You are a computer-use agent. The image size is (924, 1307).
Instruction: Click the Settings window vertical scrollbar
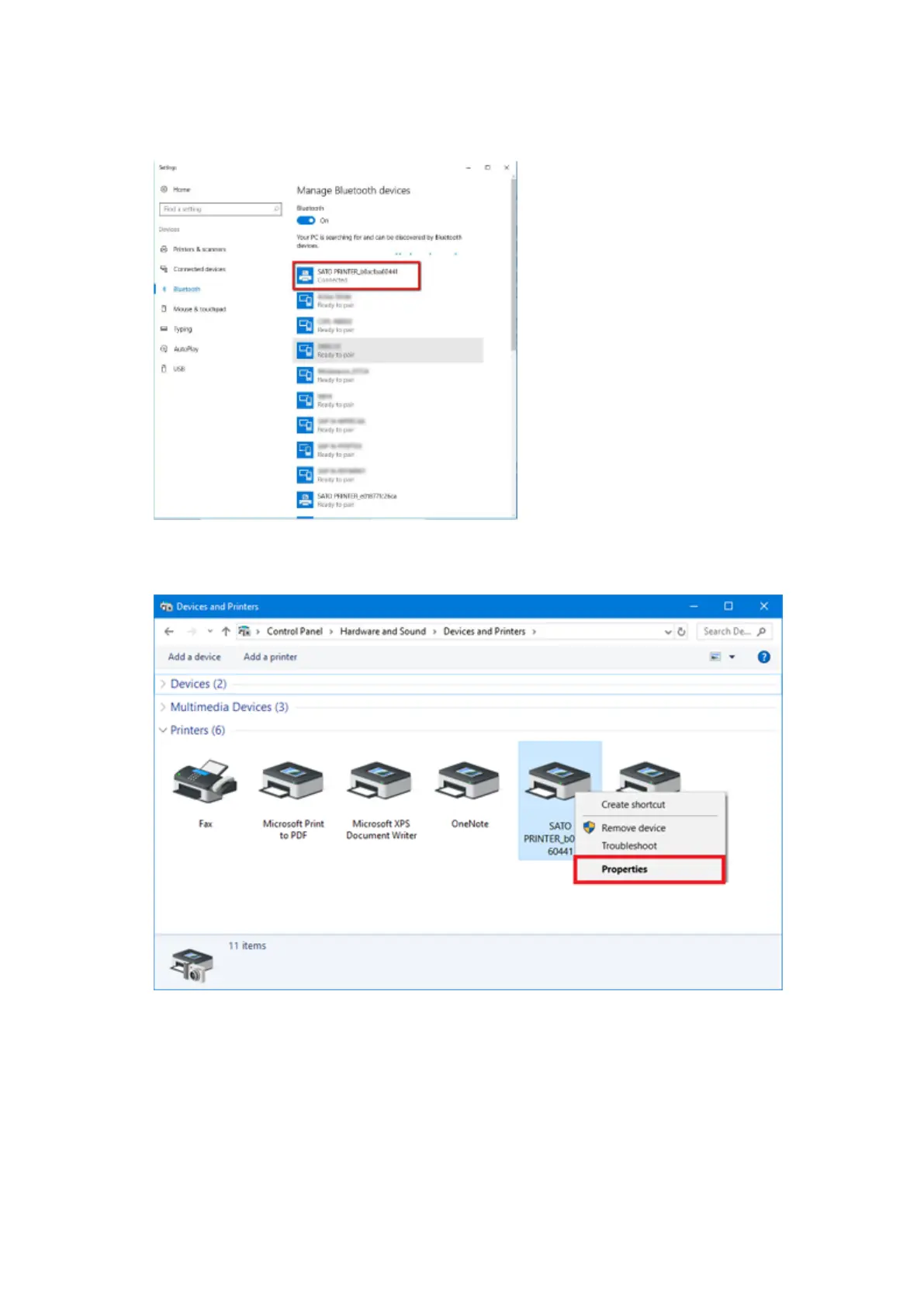tap(513, 264)
